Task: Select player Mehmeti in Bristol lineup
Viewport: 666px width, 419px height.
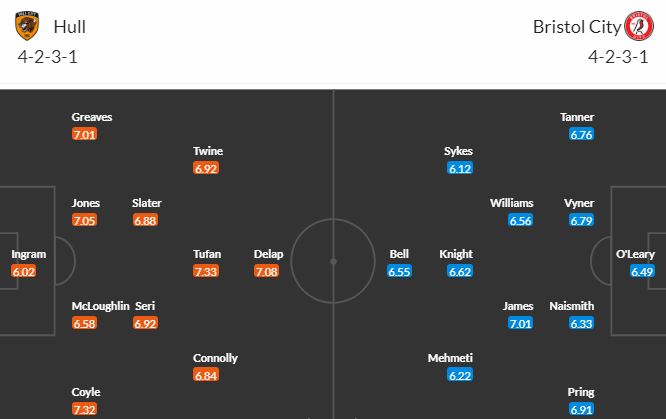Action: [x=450, y=358]
